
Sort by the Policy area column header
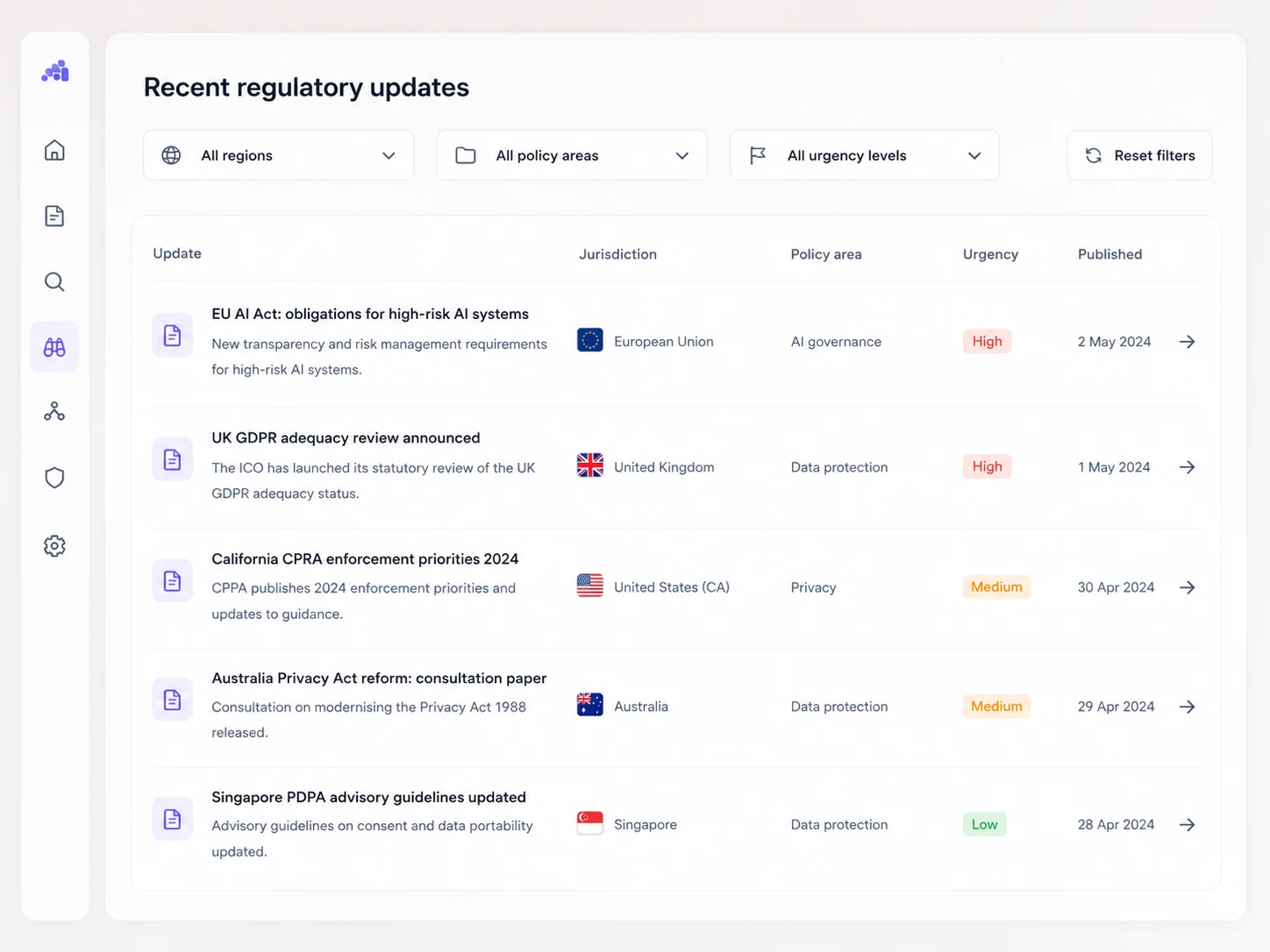point(826,254)
